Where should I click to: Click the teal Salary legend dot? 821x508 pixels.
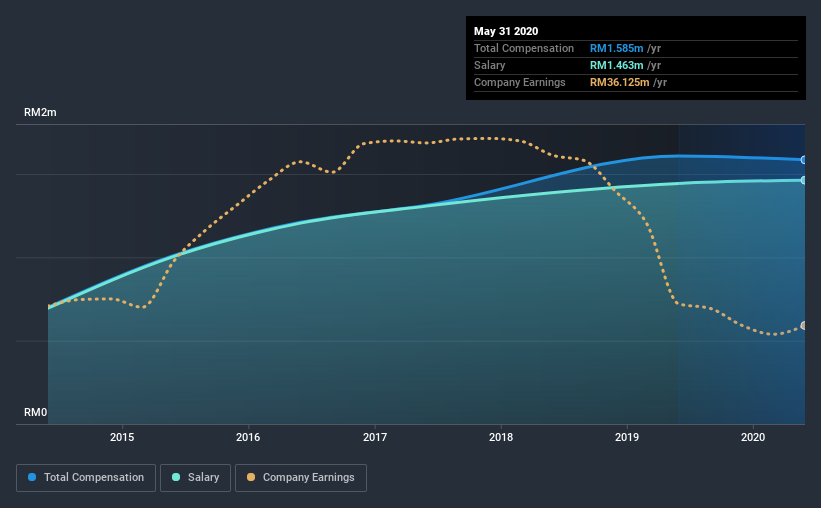(x=176, y=477)
